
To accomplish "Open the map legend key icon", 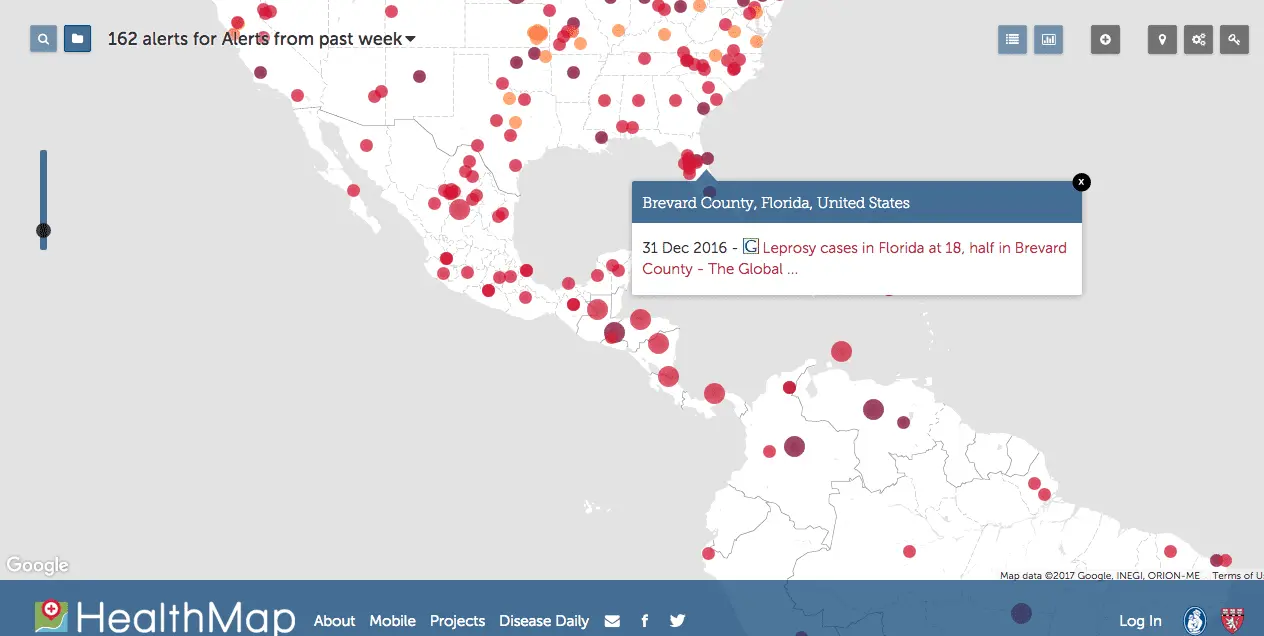I will tap(1234, 40).
